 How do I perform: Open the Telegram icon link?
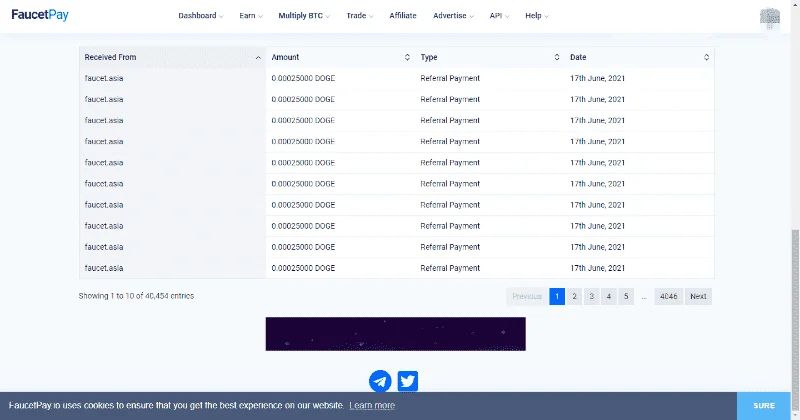coord(380,381)
